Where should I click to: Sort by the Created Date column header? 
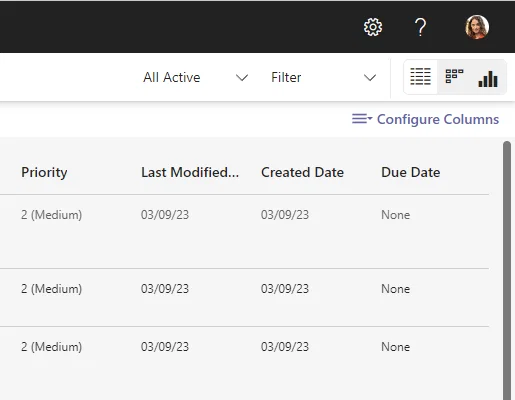[302, 172]
